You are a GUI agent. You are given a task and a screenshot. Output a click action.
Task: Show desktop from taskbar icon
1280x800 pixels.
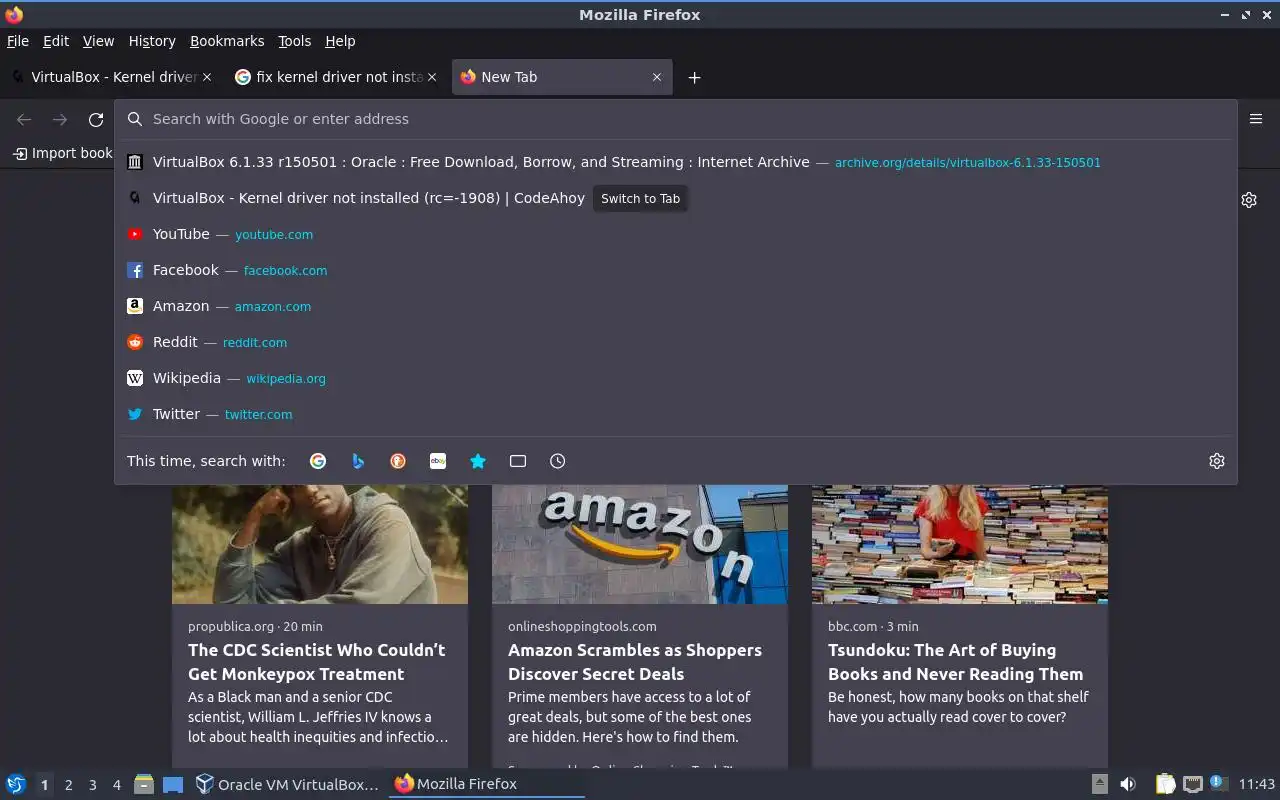(173, 784)
